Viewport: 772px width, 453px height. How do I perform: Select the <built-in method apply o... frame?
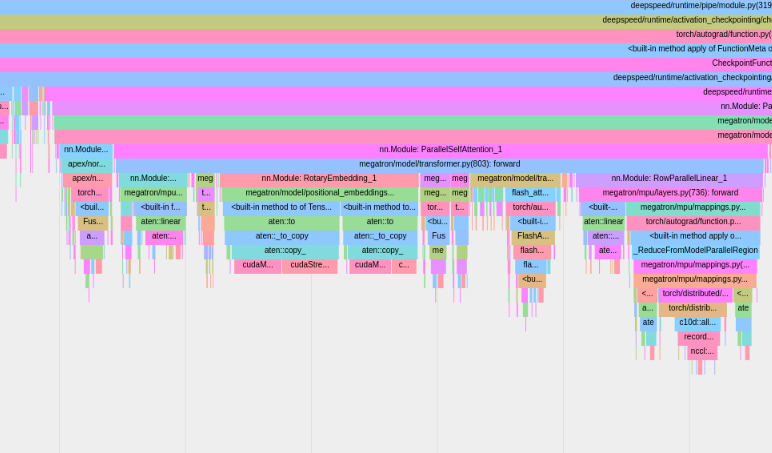(x=694, y=237)
